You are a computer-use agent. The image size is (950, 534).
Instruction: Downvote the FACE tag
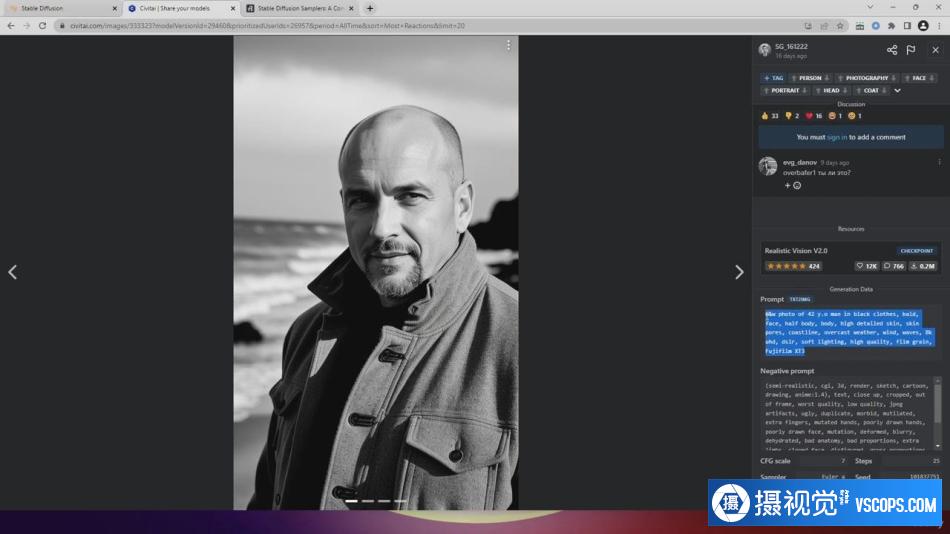point(931,78)
